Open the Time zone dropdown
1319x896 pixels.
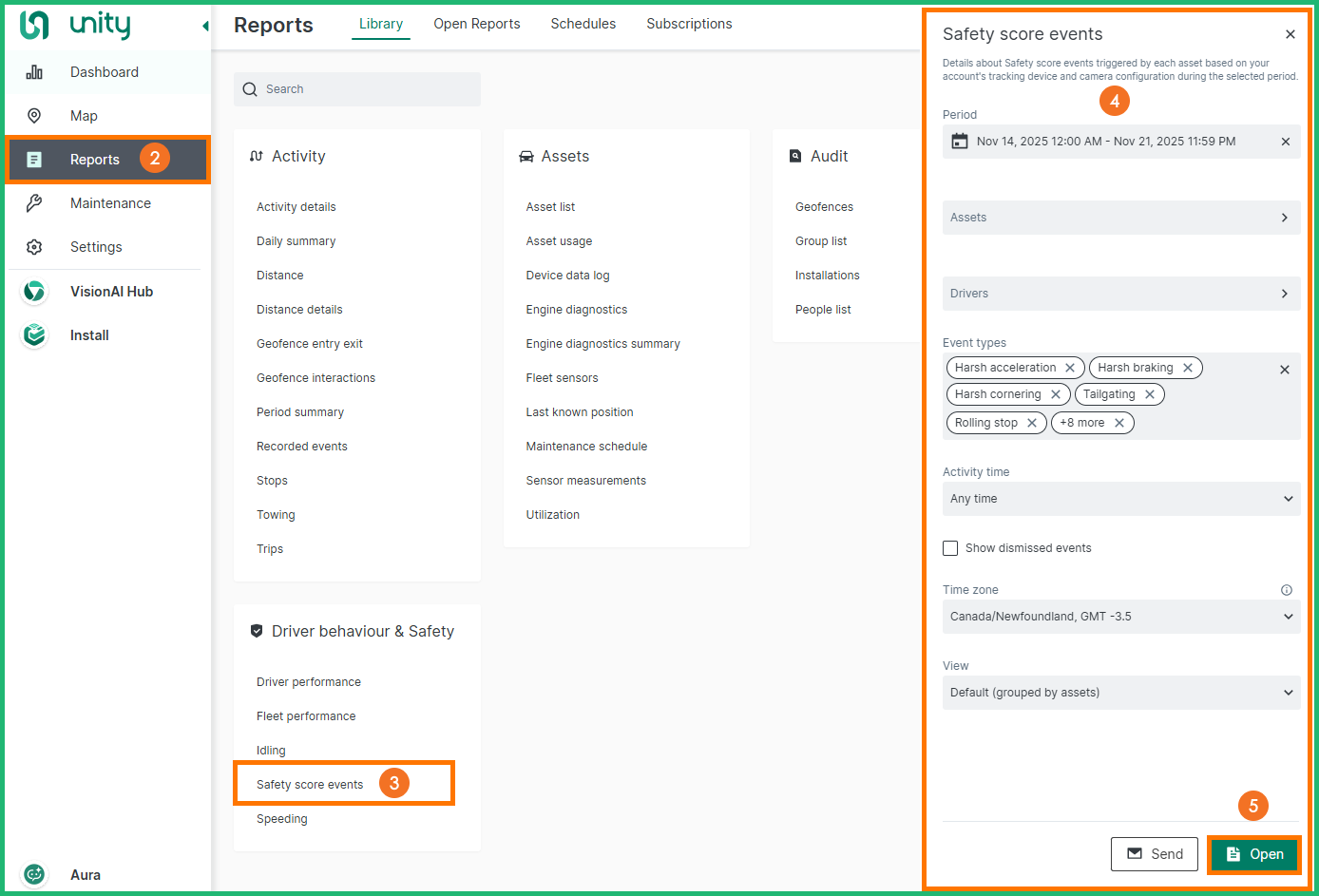point(1120,617)
